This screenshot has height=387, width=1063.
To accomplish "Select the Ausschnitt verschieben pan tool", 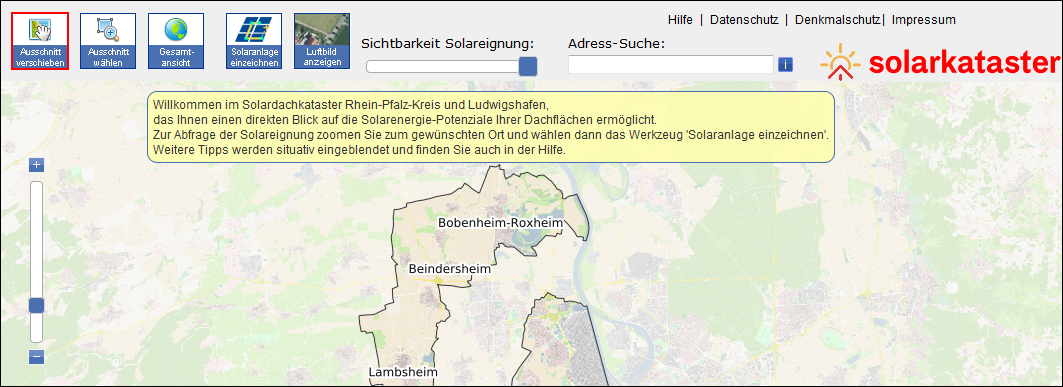I will coord(40,41).
